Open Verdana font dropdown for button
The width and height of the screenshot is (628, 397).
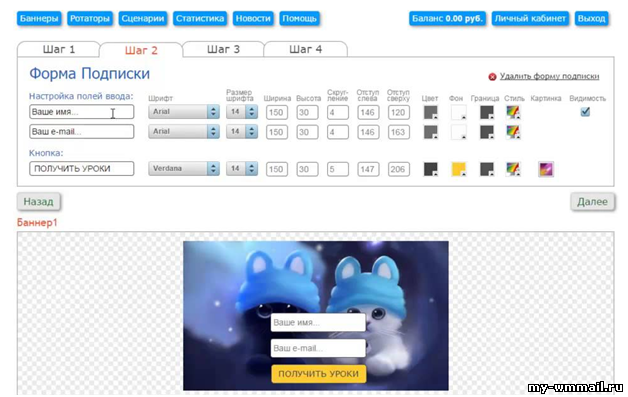pyautogui.click(x=184, y=169)
